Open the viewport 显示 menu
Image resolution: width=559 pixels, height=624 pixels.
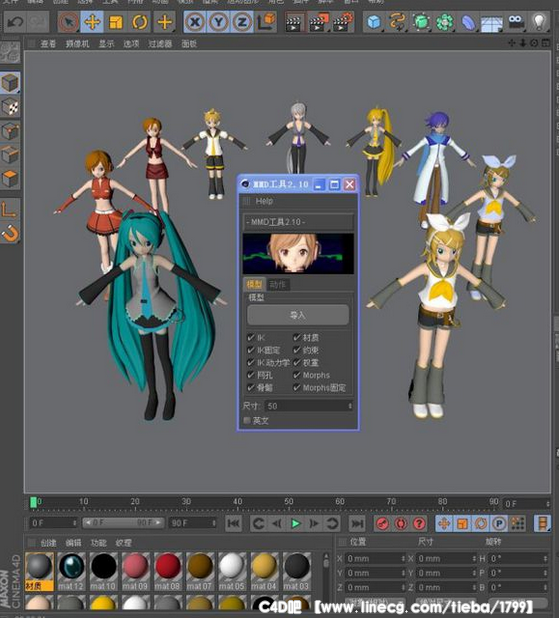106,44
